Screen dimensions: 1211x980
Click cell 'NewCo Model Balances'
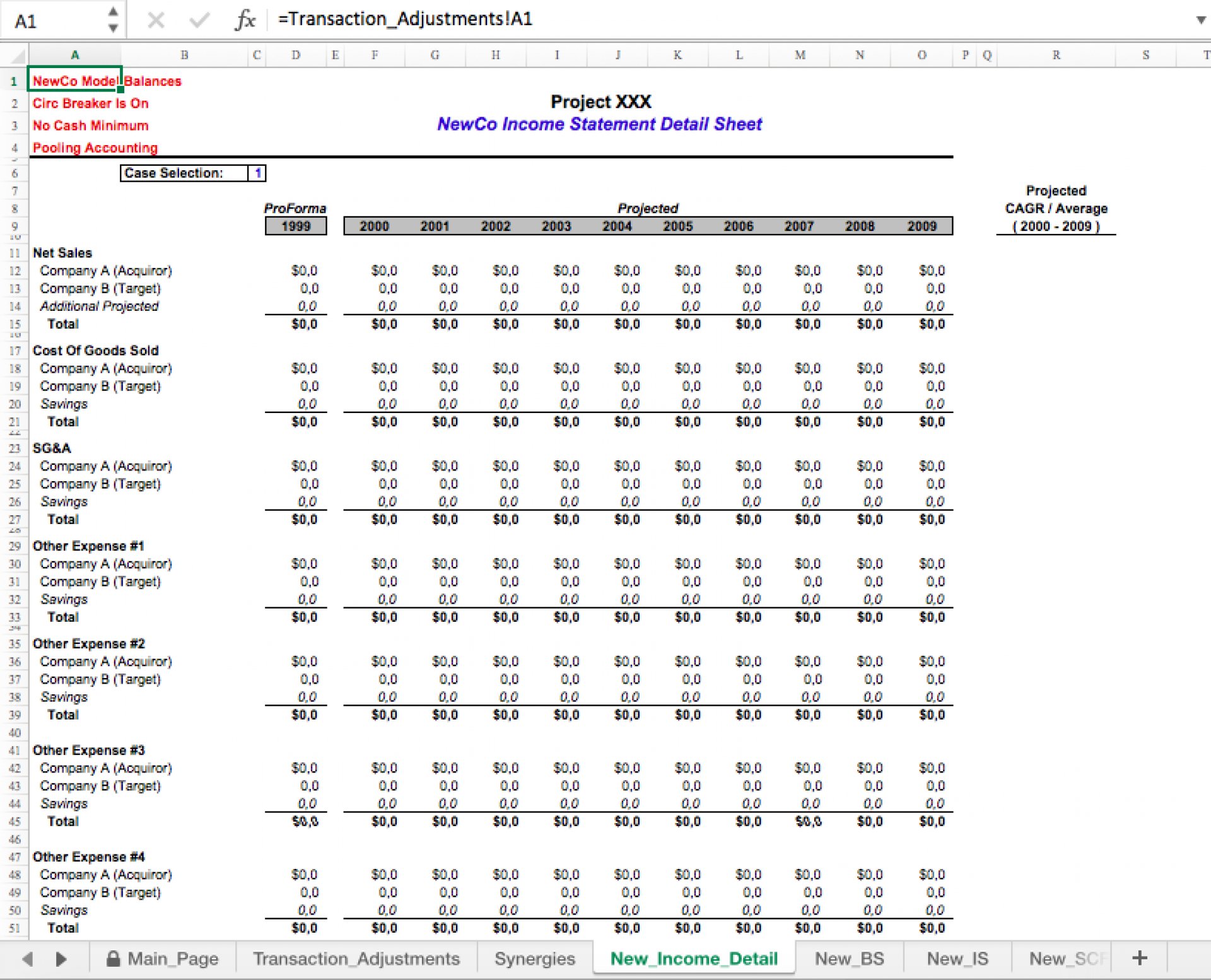coord(107,81)
